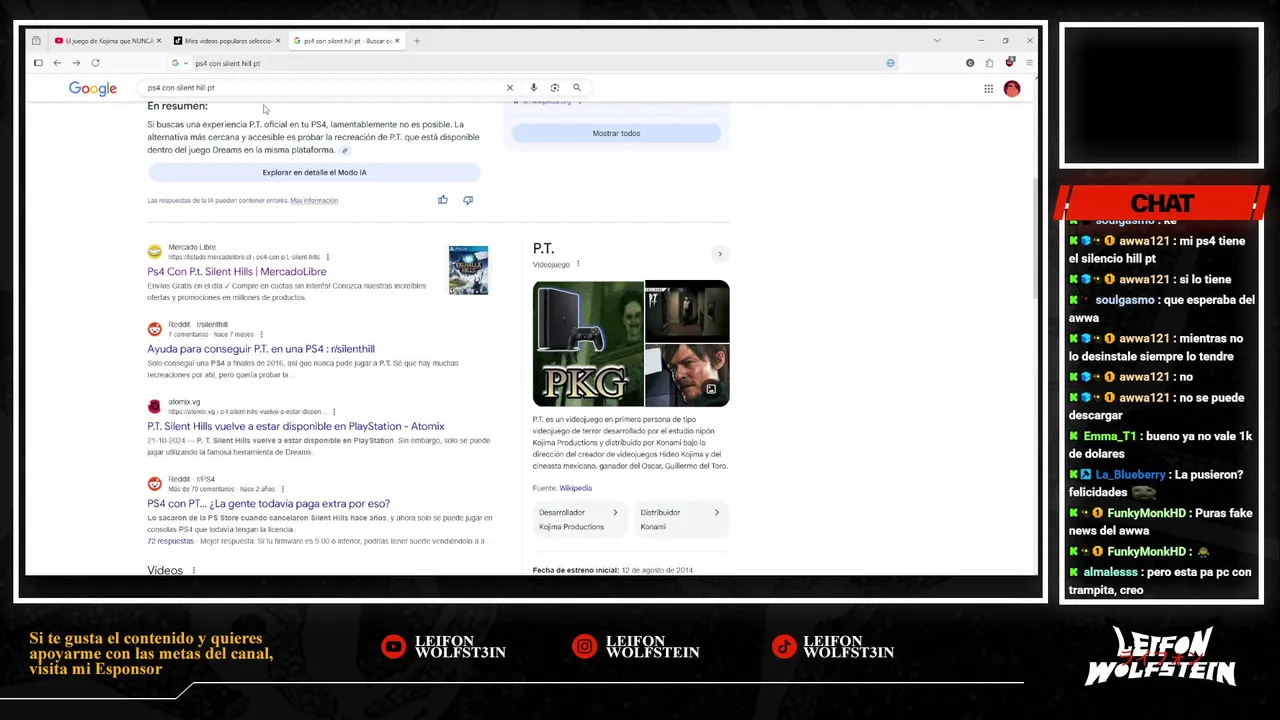Open more options for MercadoLibre result

click(327, 257)
